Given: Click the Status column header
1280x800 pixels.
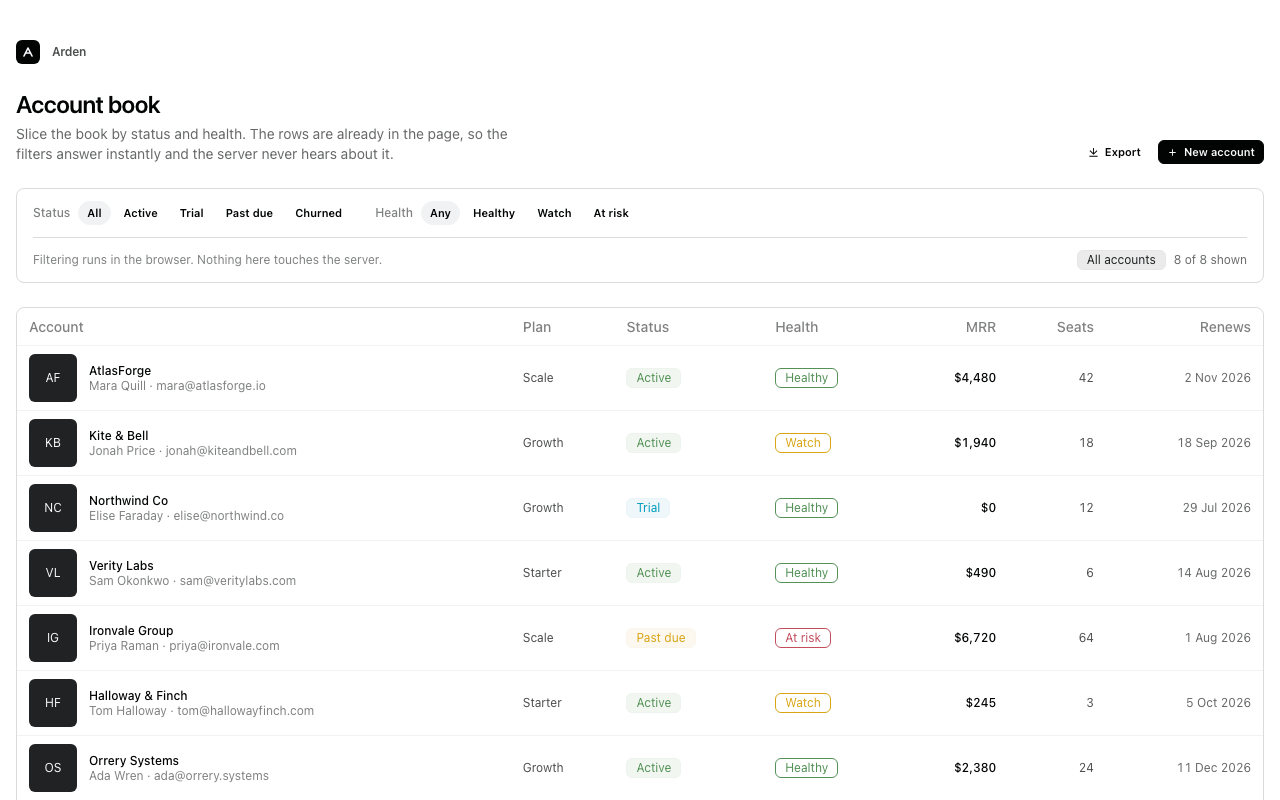Looking at the screenshot, I should click(x=648, y=327).
